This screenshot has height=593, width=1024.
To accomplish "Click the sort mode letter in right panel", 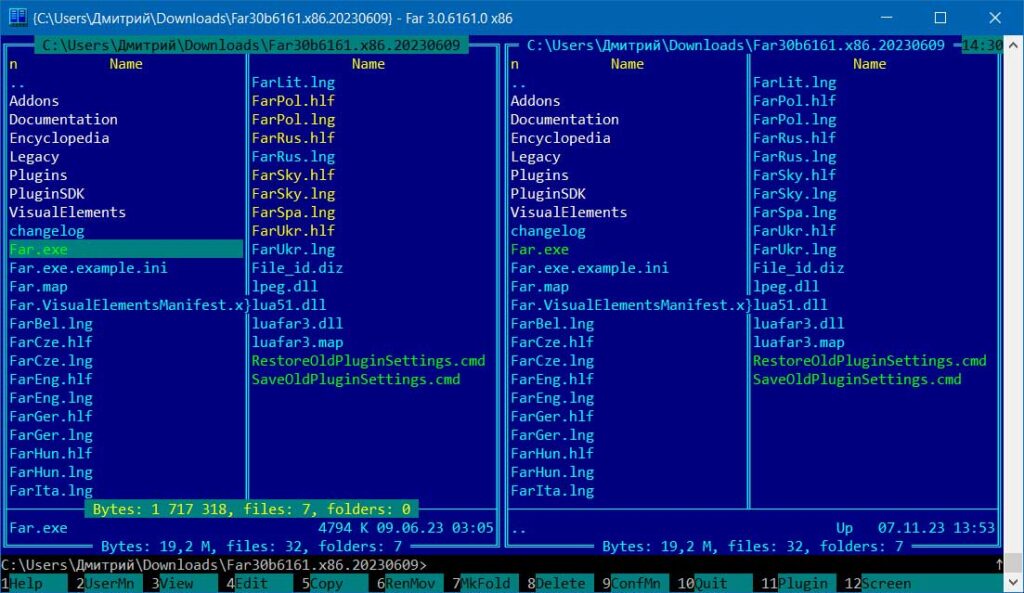I will point(515,64).
